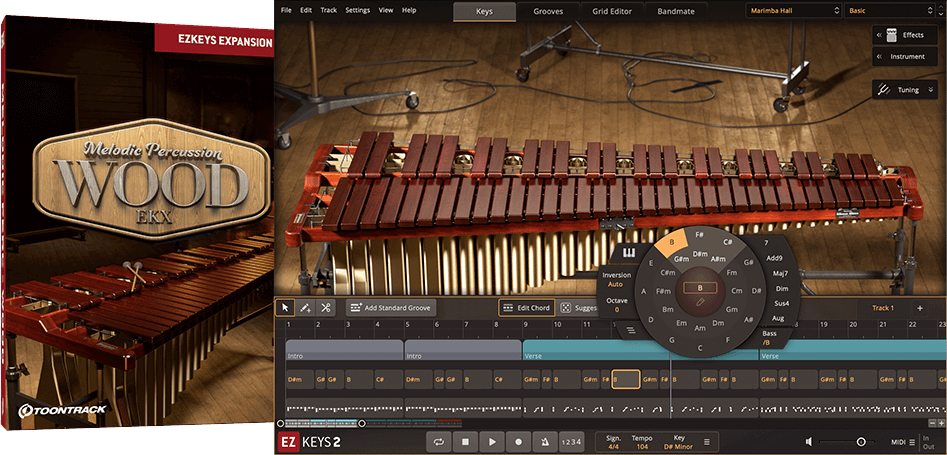Click the Effects pedal icon

point(891,35)
